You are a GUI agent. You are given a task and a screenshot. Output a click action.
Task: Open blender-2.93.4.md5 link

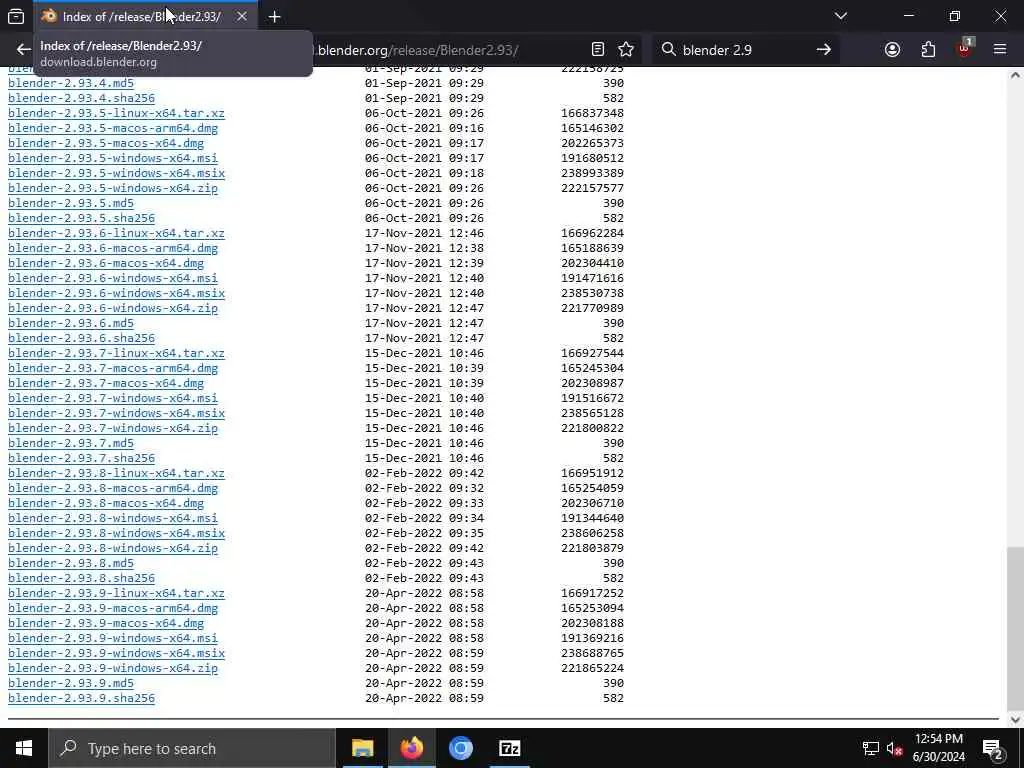[x=71, y=83]
